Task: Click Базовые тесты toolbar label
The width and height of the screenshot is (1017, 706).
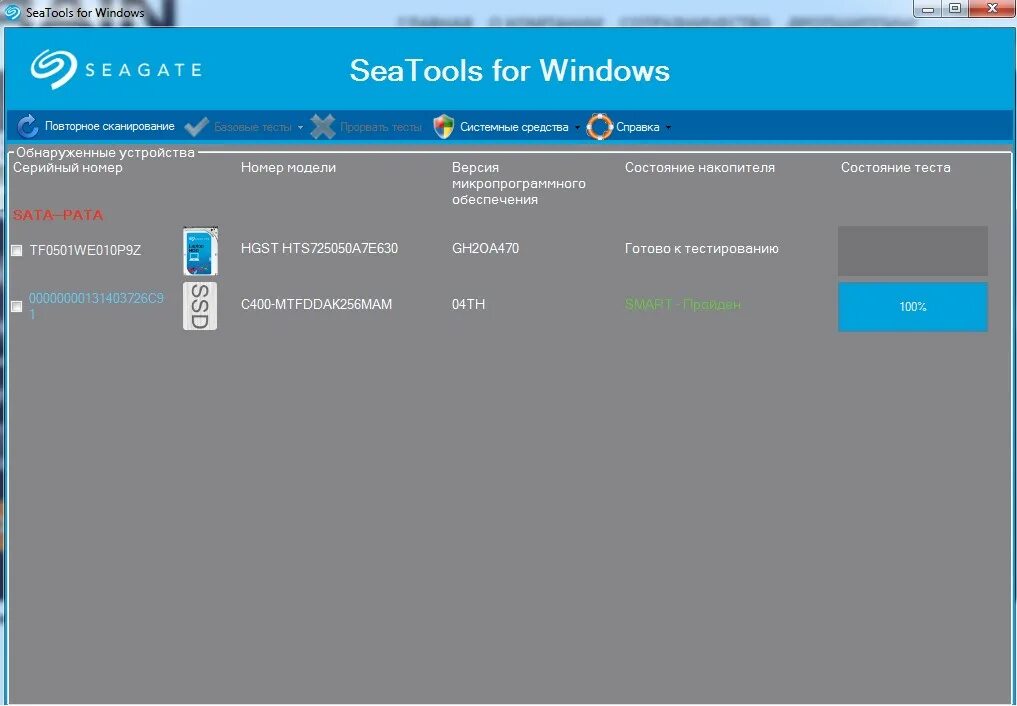Action: 253,127
